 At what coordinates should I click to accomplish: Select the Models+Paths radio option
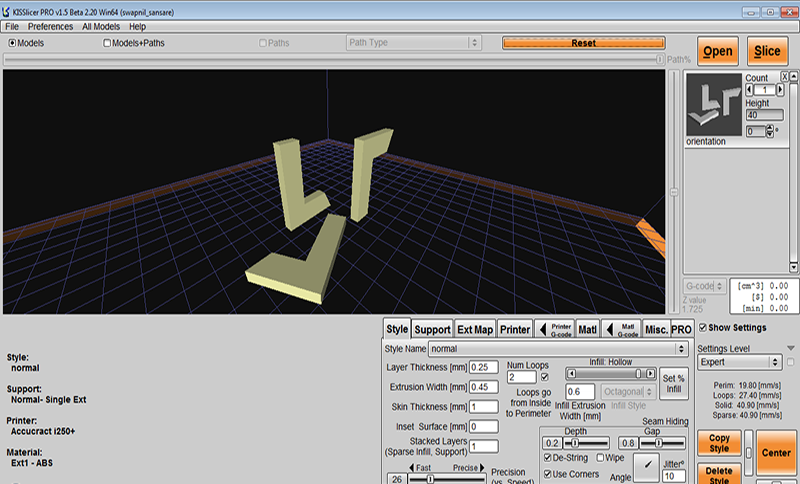tap(107, 43)
